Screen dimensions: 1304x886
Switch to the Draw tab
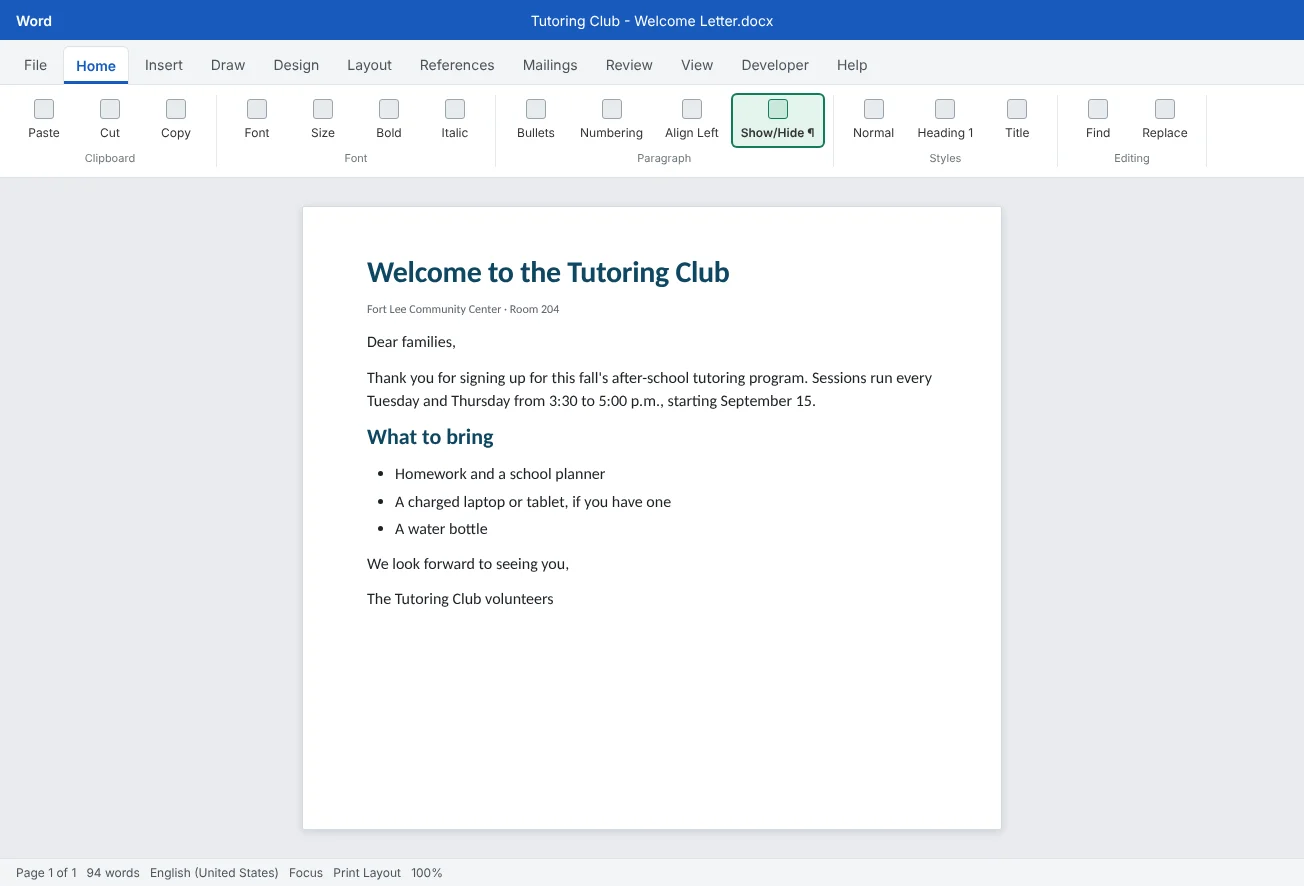pyautogui.click(x=228, y=65)
